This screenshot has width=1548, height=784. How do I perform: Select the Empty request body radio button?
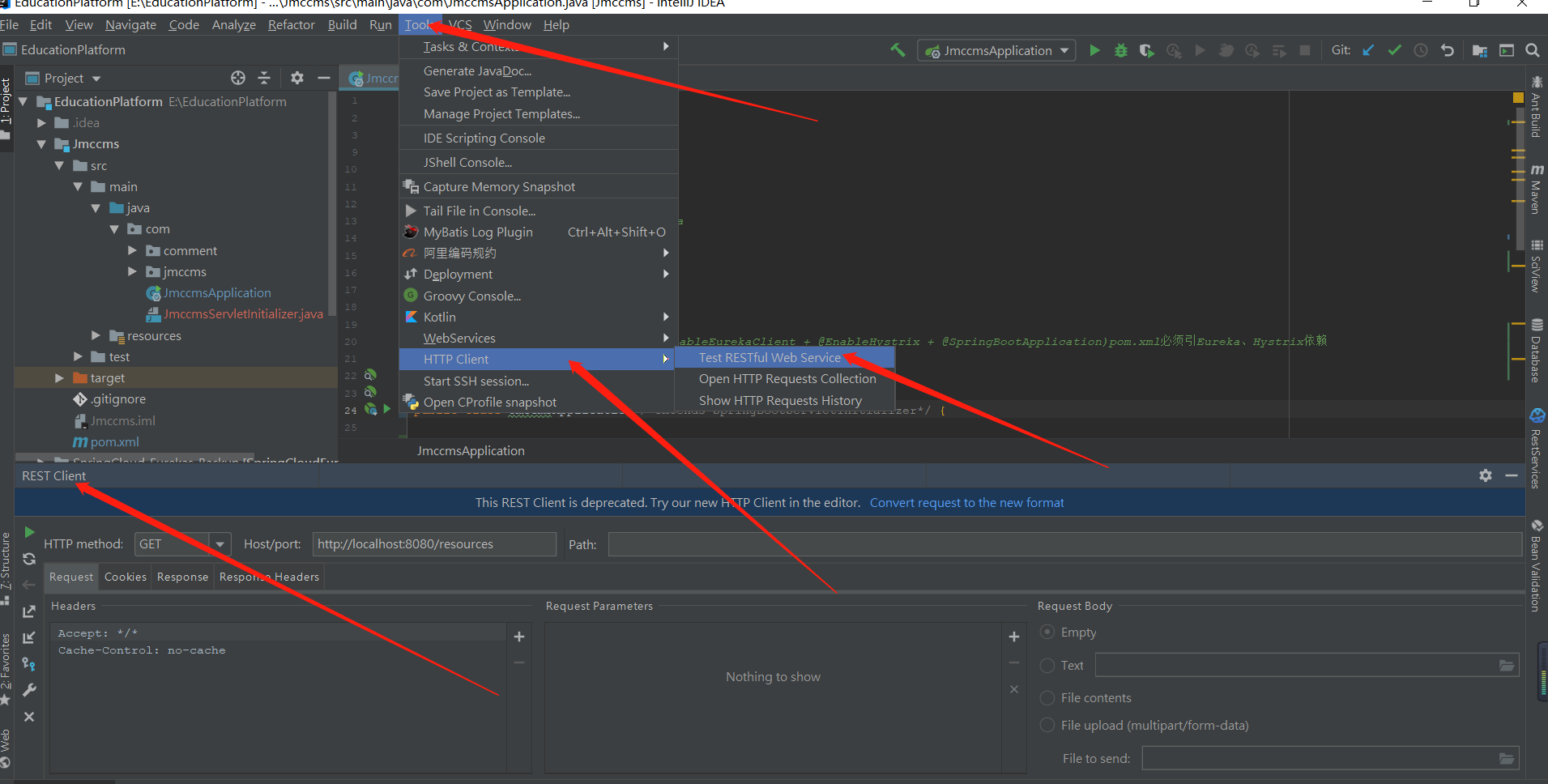click(1047, 632)
